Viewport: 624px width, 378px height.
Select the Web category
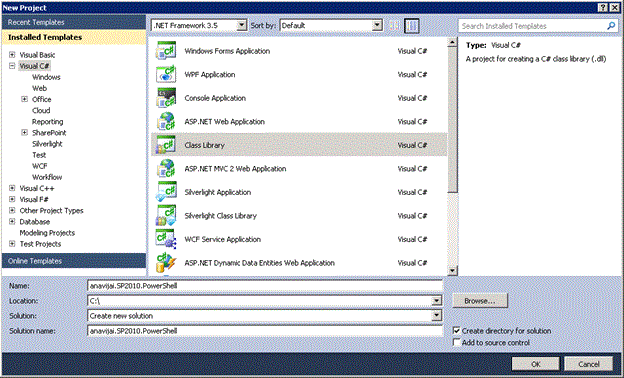tap(39, 88)
